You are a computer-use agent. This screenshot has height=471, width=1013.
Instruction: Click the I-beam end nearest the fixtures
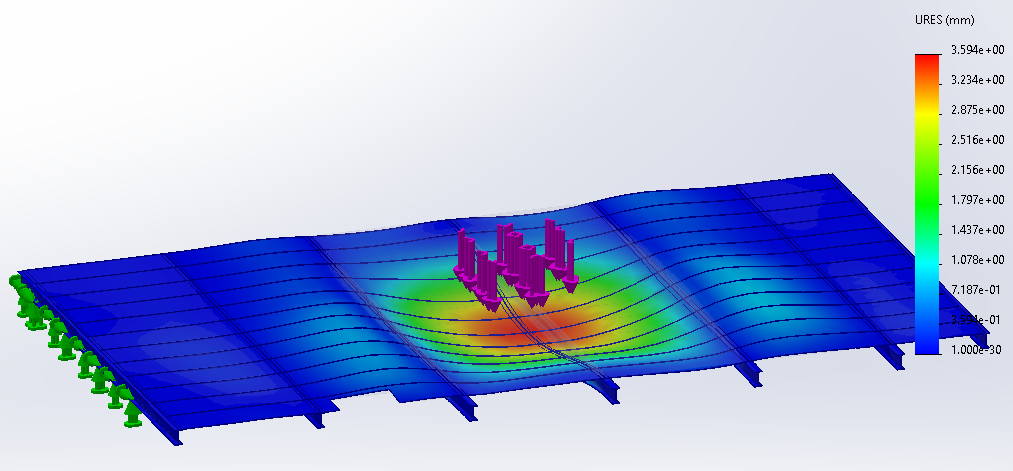(177, 436)
